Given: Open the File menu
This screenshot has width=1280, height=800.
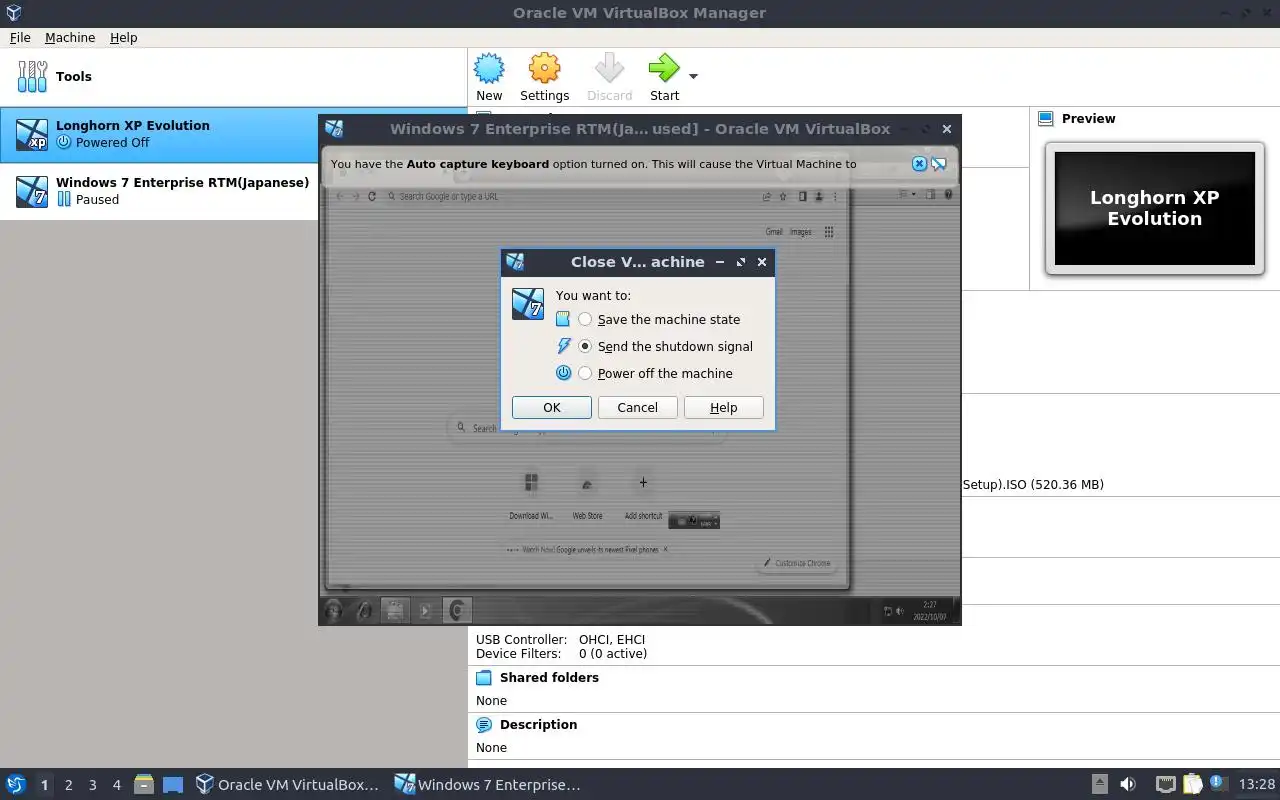Looking at the screenshot, I should click(20, 37).
